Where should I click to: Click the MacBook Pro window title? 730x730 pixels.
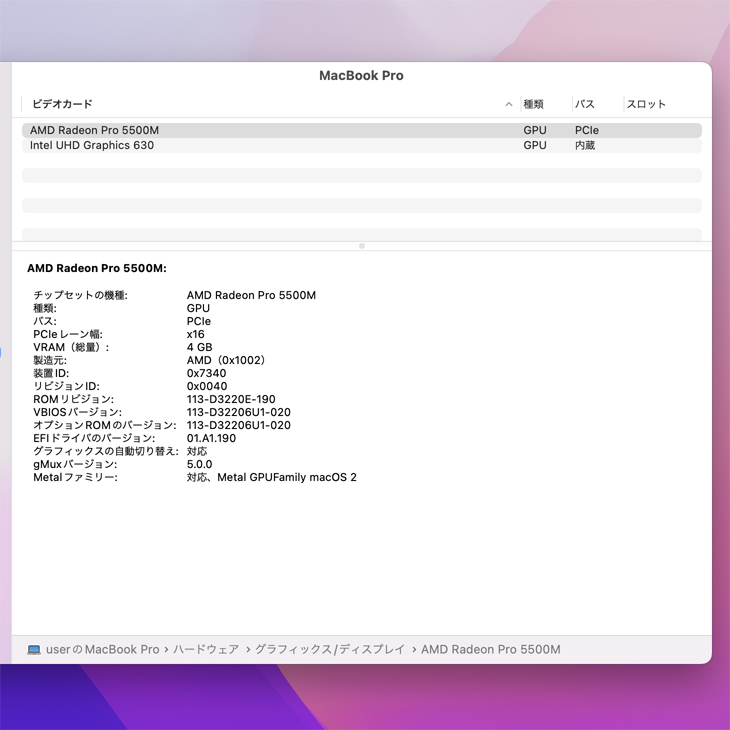[x=361, y=75]
